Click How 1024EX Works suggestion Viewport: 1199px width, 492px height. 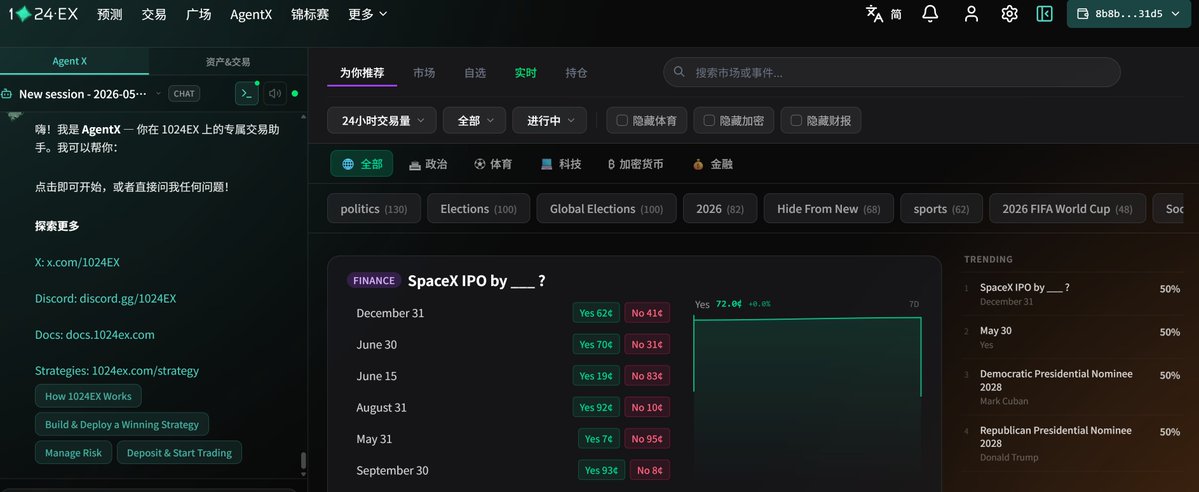[x=88, y=396]
